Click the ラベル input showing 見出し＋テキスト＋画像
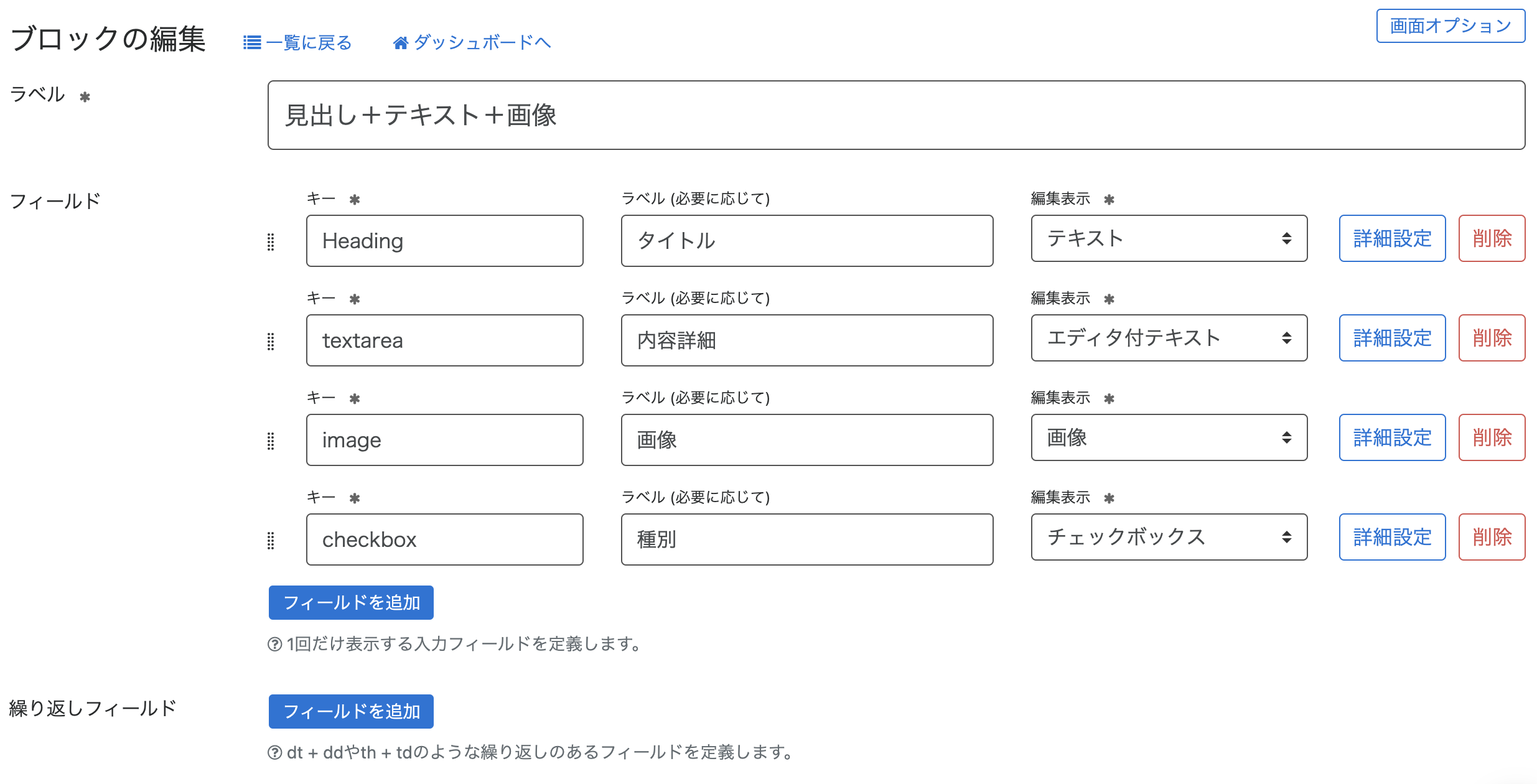Viewport: 1537px width, 784px height. click(896, 115)
